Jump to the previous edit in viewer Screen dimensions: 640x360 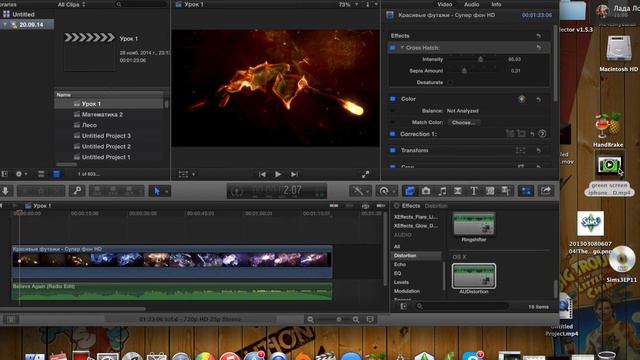click(x=262, y=174)
